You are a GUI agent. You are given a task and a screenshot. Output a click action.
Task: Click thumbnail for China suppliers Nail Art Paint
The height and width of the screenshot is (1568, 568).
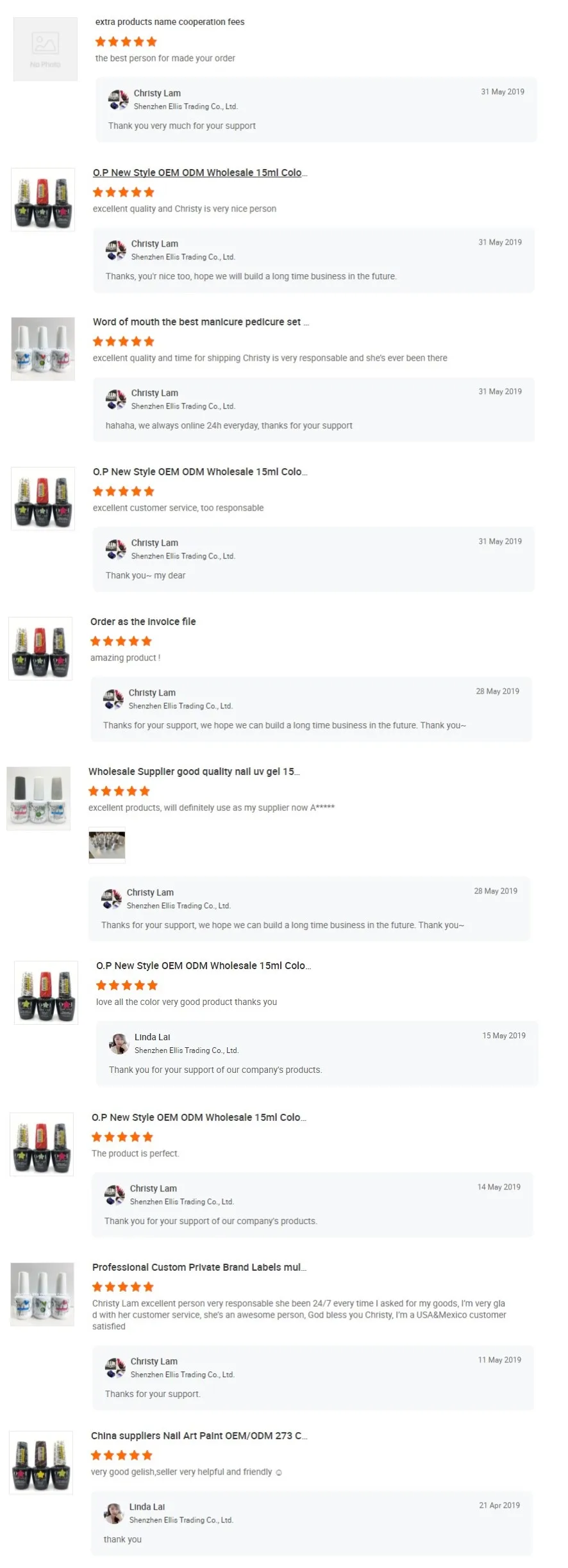coord(41,1463)
